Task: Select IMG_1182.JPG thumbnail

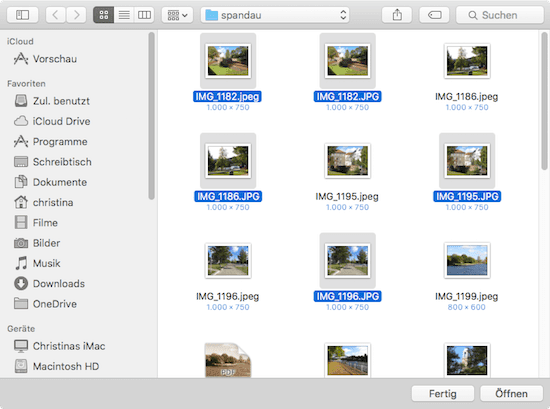Action: coord(347,61)
